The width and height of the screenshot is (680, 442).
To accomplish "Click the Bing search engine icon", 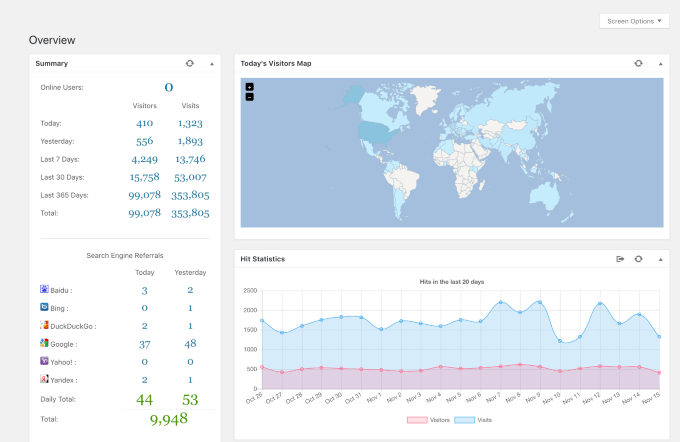I will pyautogui.click(x=44, y=307).
